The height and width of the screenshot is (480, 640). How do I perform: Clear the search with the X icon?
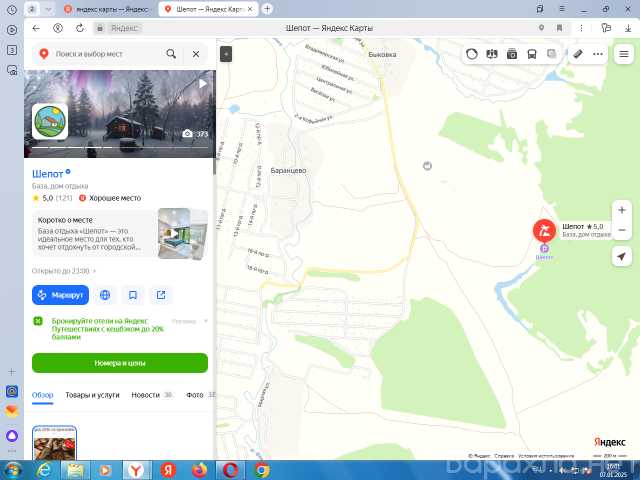tap(196, 54)
